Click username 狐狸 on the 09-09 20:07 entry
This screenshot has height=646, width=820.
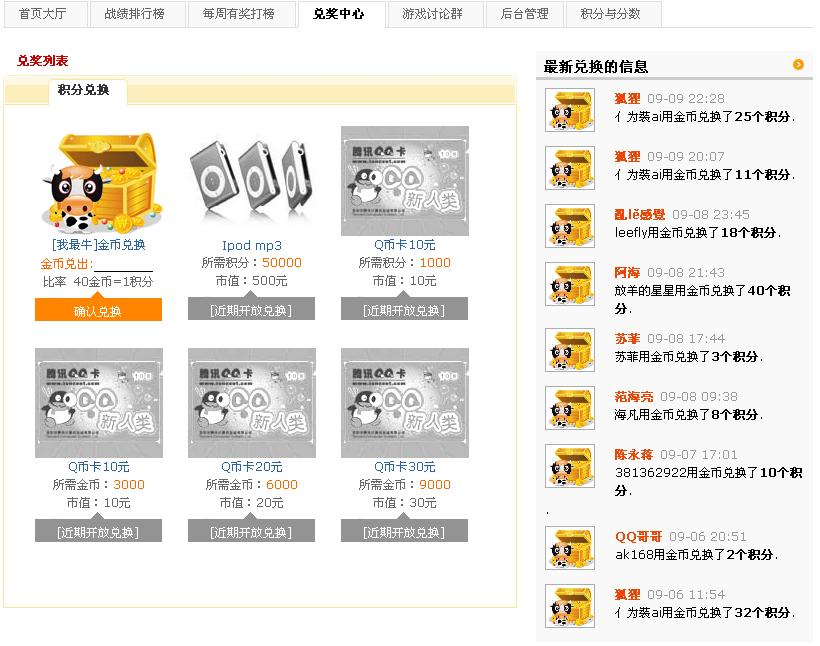628,156
